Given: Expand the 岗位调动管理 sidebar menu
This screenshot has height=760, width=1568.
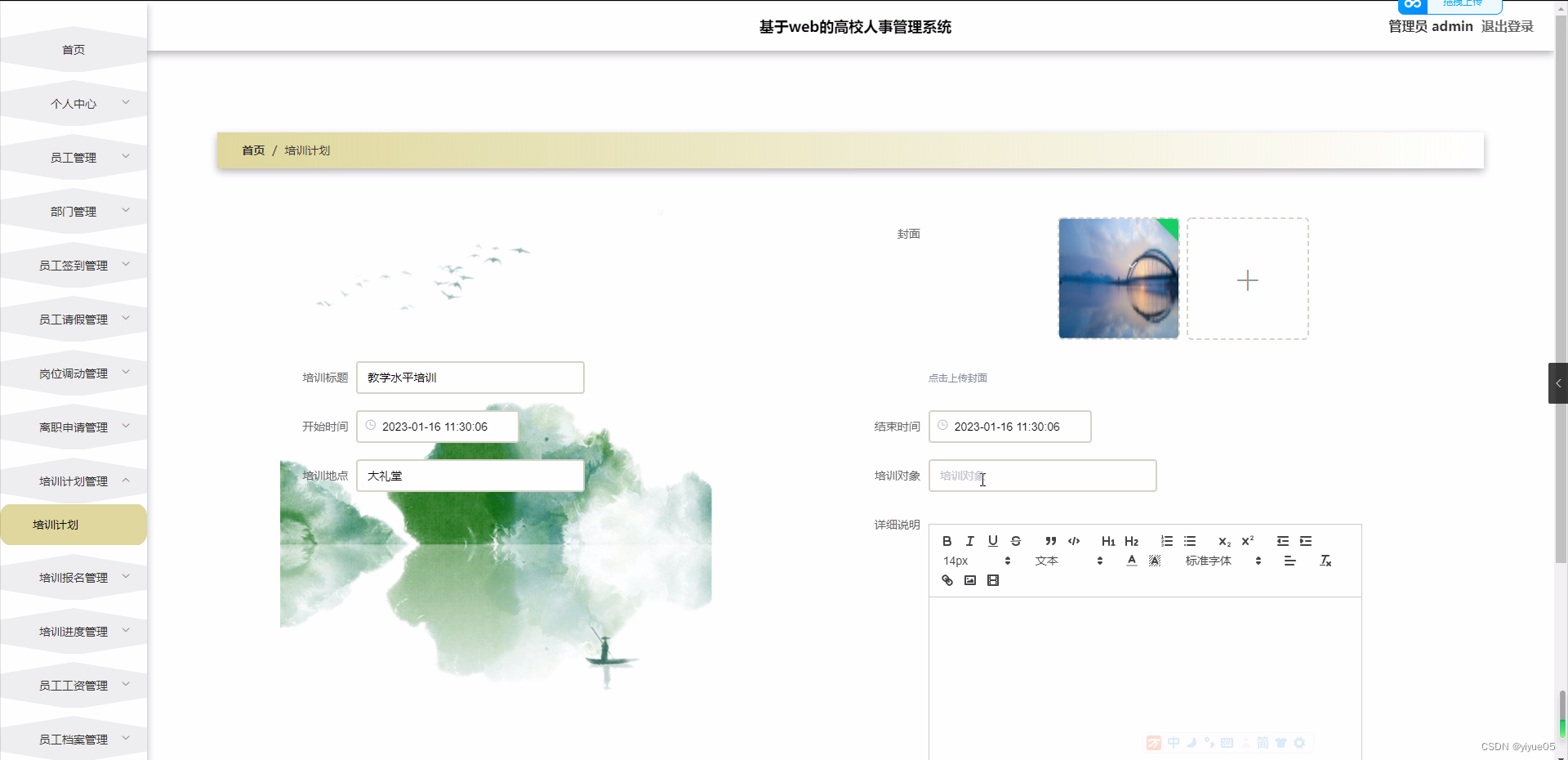Looking at the screenshot, I should pos(73,373).
